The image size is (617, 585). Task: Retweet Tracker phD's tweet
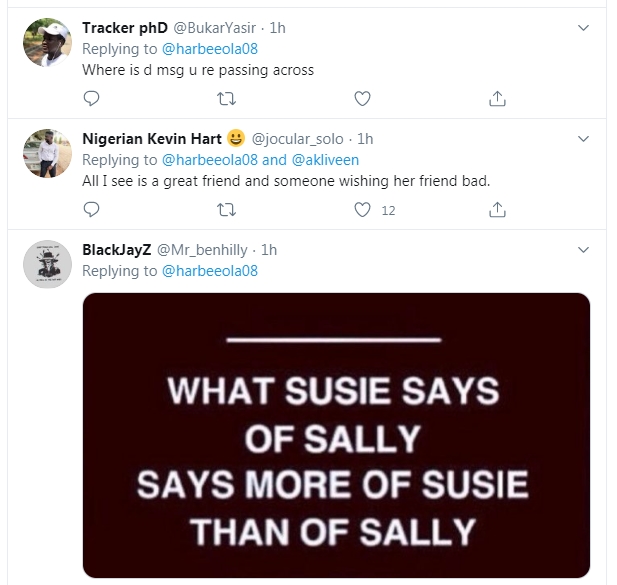pos(226,98)
